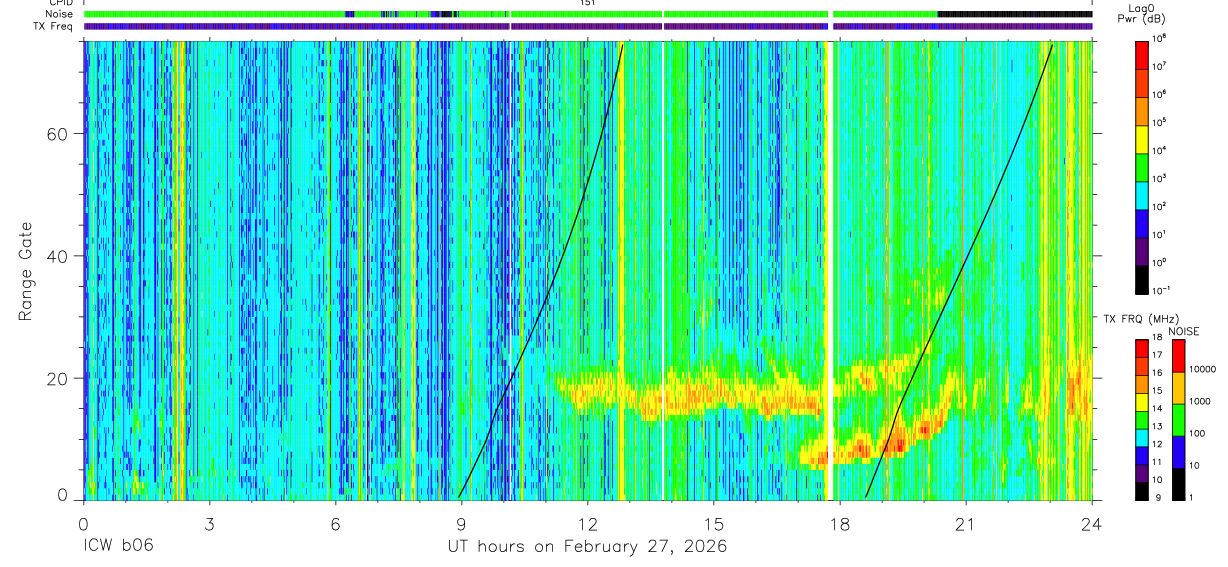The image size is (1228, 567).
Task: Click the black bottom segment of the TX FRQ colorbar
Action: click(x=1142, y=491)
